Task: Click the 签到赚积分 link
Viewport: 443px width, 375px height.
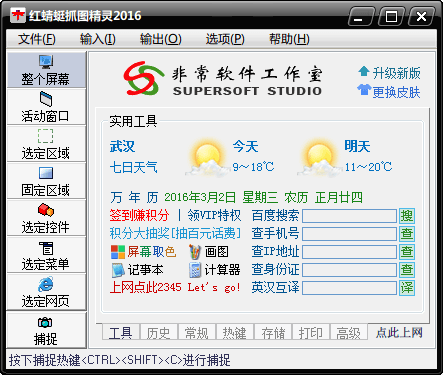Action: tap(140, 215)
